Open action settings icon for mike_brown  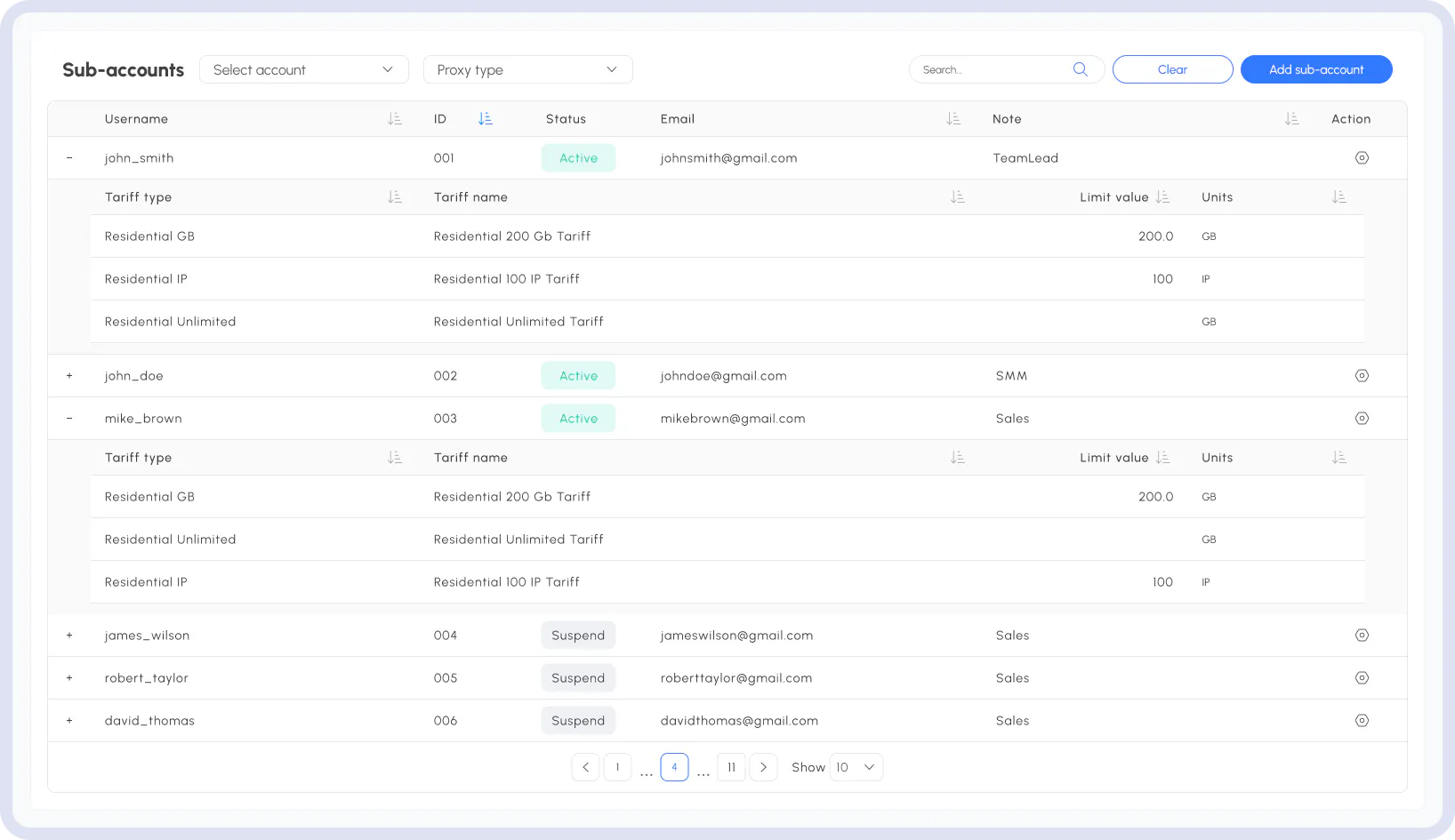(1362, 419)
